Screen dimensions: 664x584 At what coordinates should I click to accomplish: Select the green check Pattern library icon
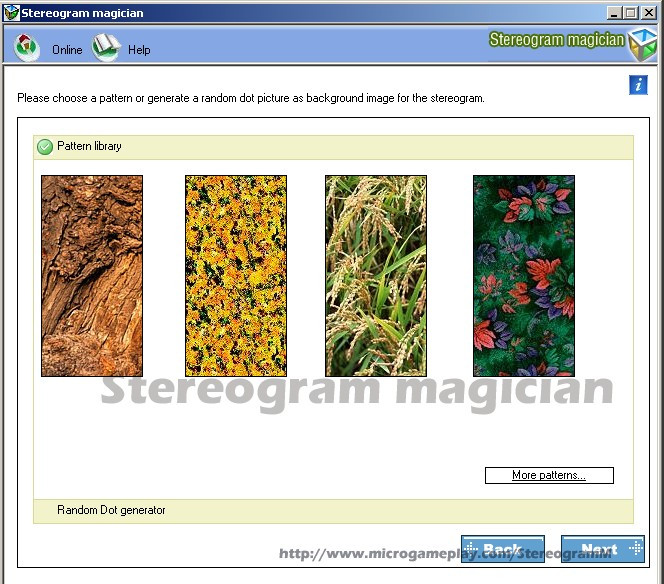coord(45,147)
